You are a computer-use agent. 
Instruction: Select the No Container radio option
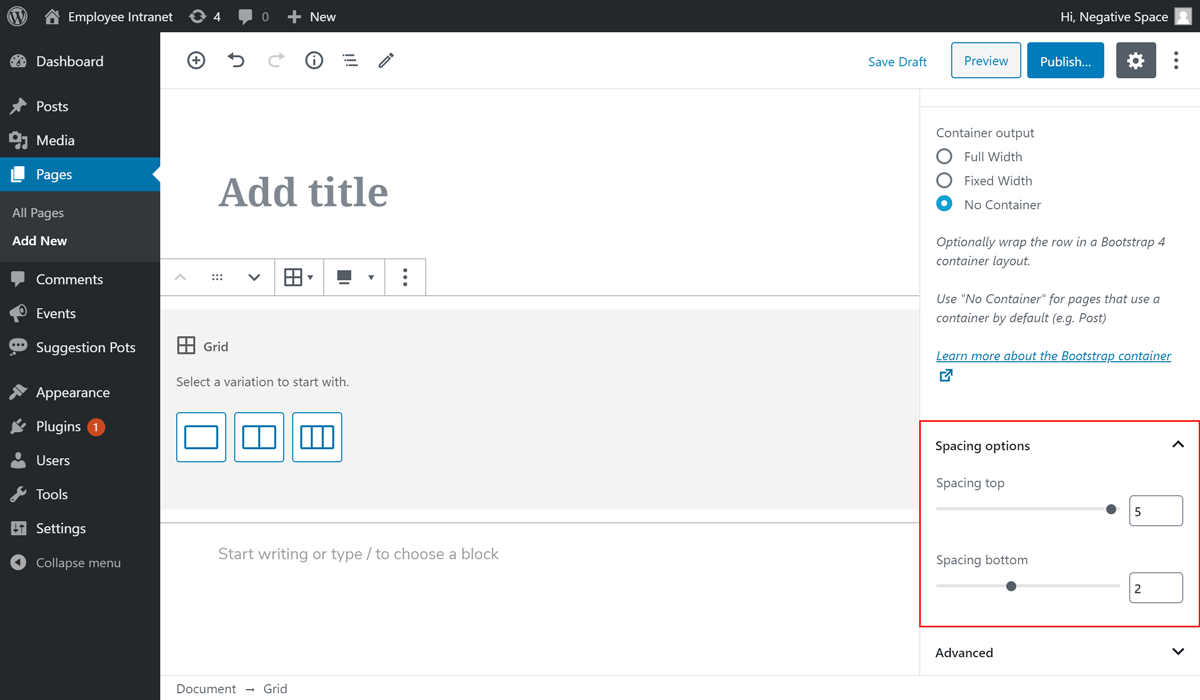click(944, 205)
